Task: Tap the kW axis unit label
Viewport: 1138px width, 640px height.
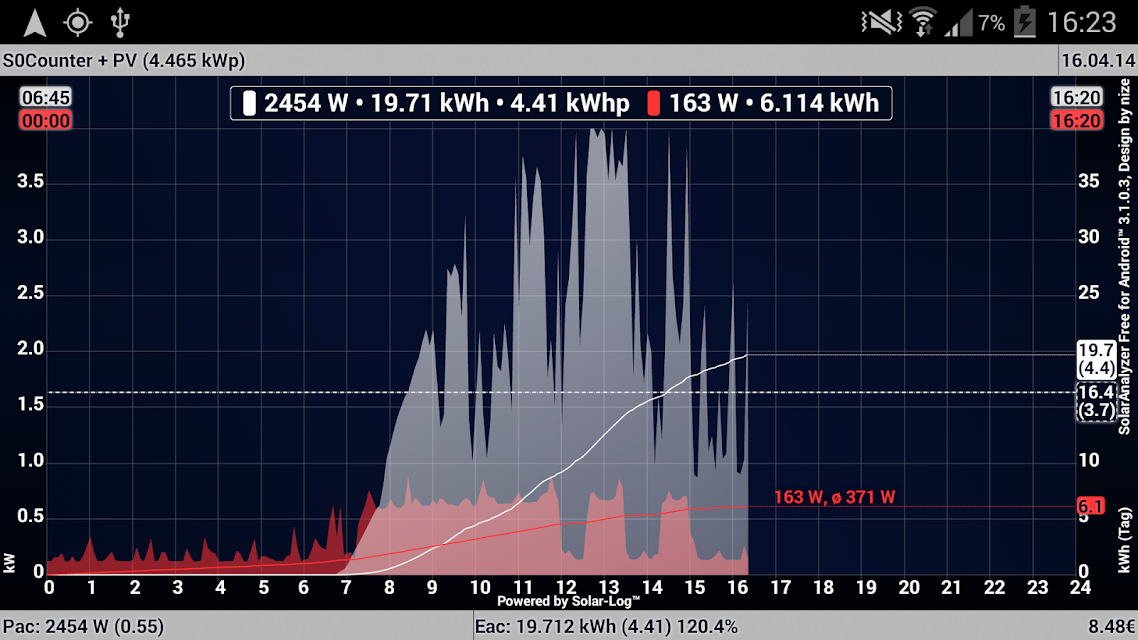Action: 9,562
